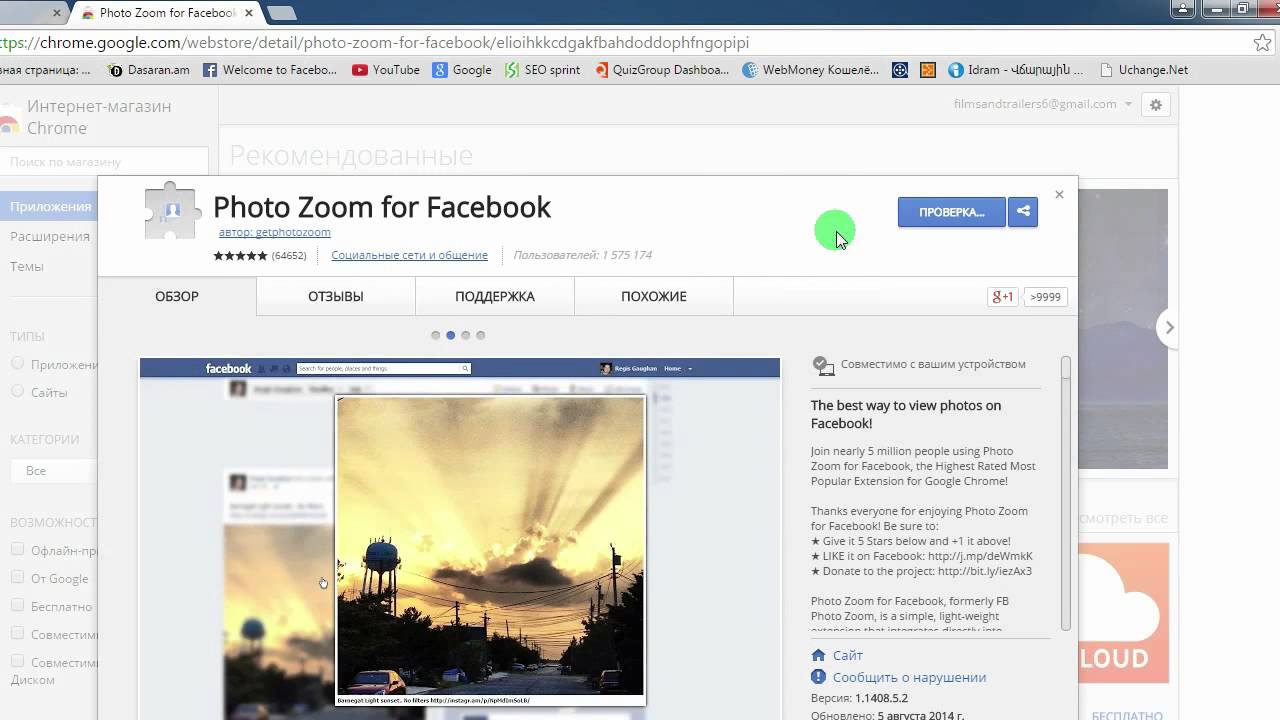Screen dimensions: 1280x720
Task: Click the description panel scrollbar
Action: pos(1066,493)
